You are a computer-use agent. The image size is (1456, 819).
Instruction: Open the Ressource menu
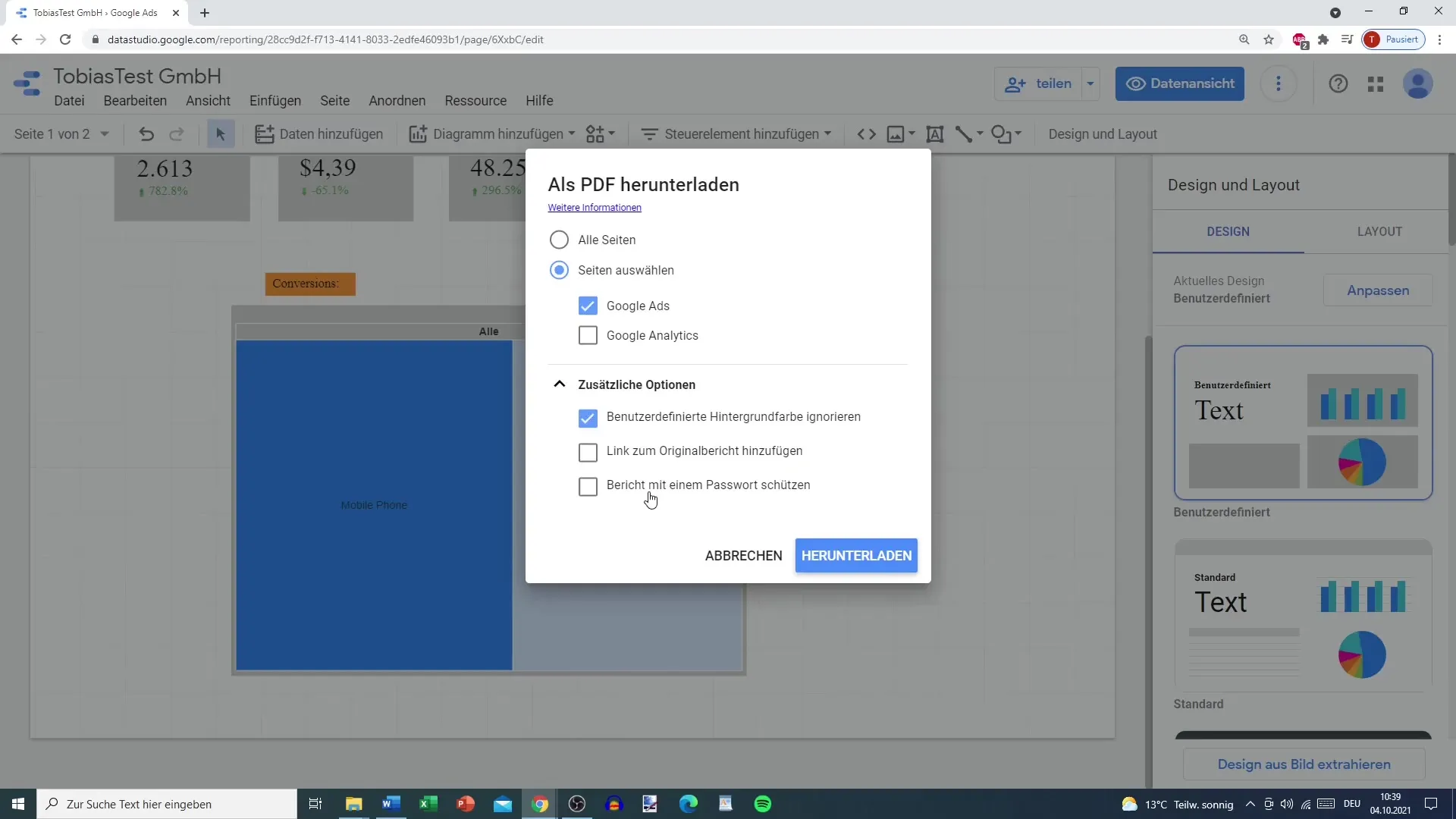point(475,101)
